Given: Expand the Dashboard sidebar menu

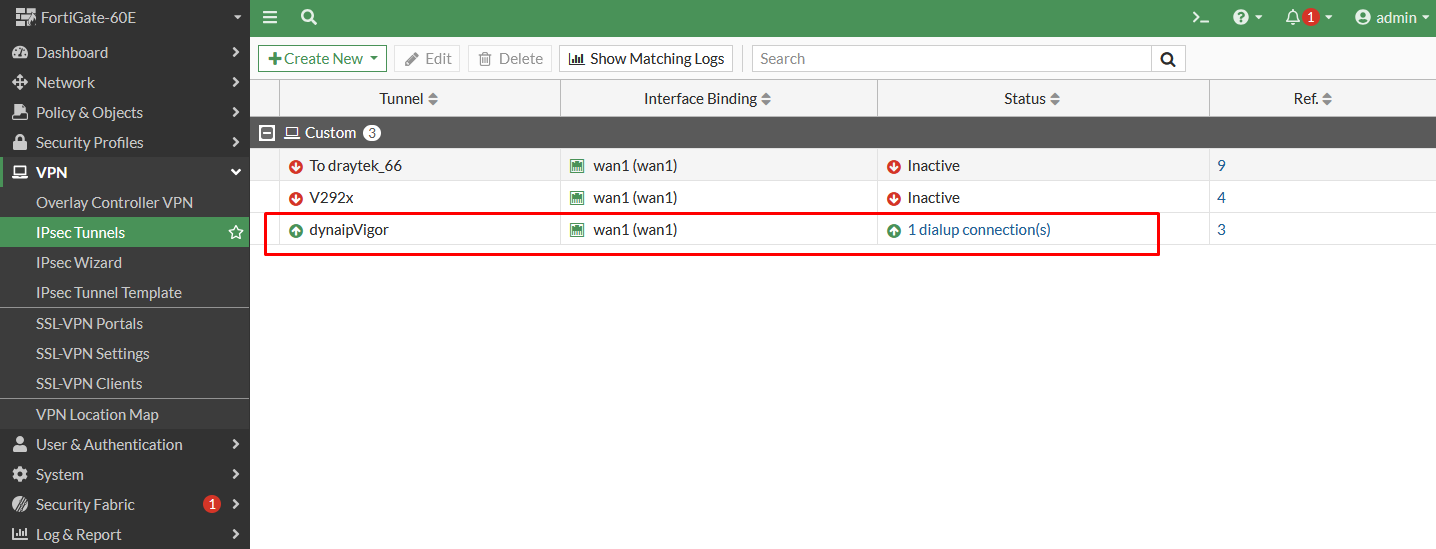Looking at the screenshot, I should tap(124, 53).
